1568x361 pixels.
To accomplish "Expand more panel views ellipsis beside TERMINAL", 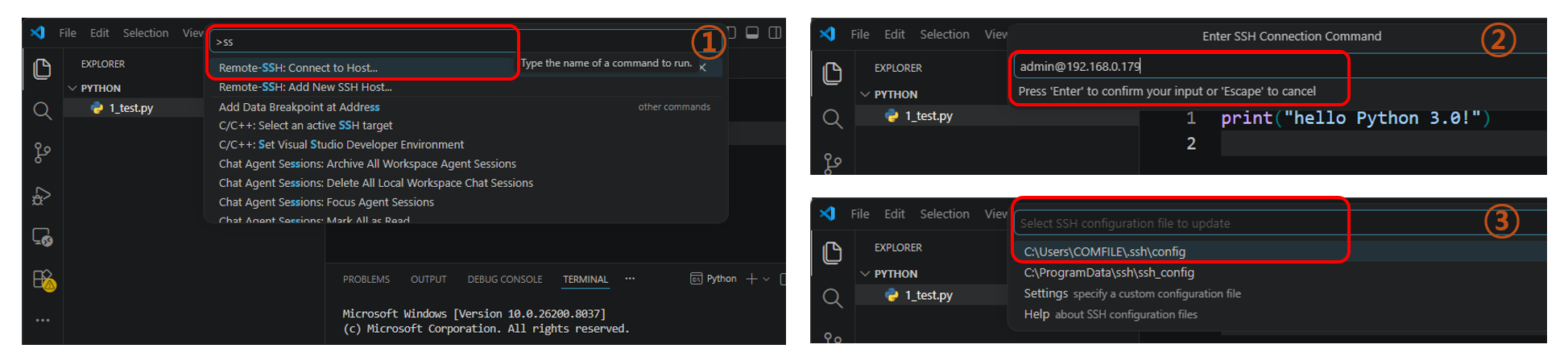I will tap(630, 279).
